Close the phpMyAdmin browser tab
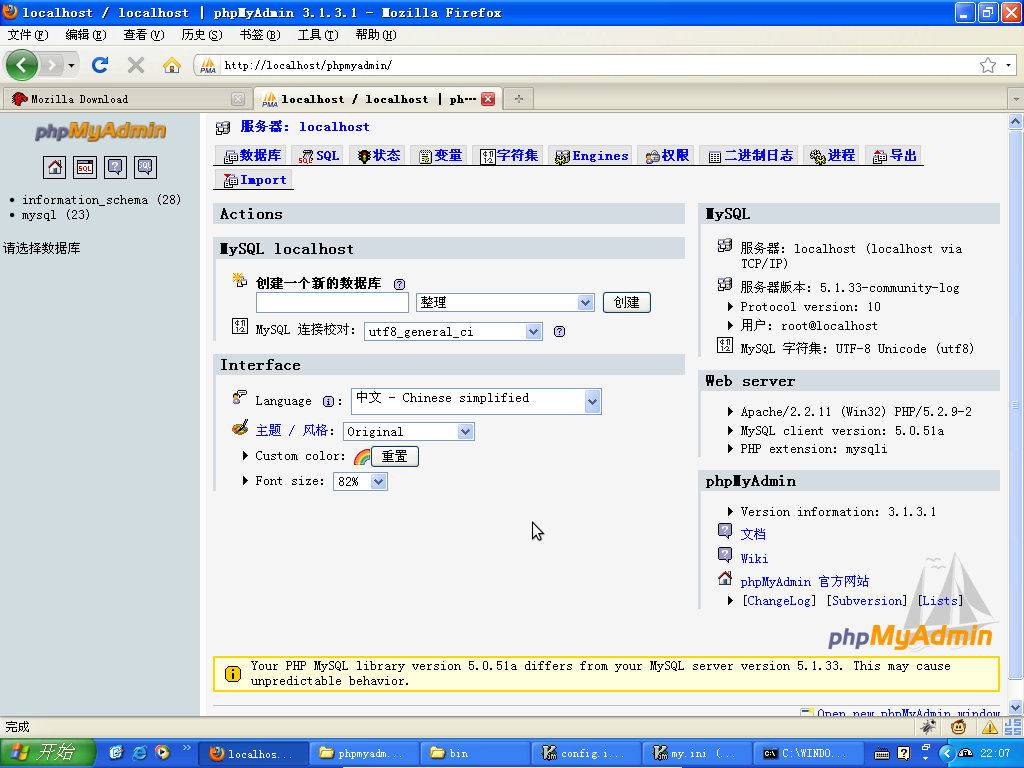 (488, 99)
